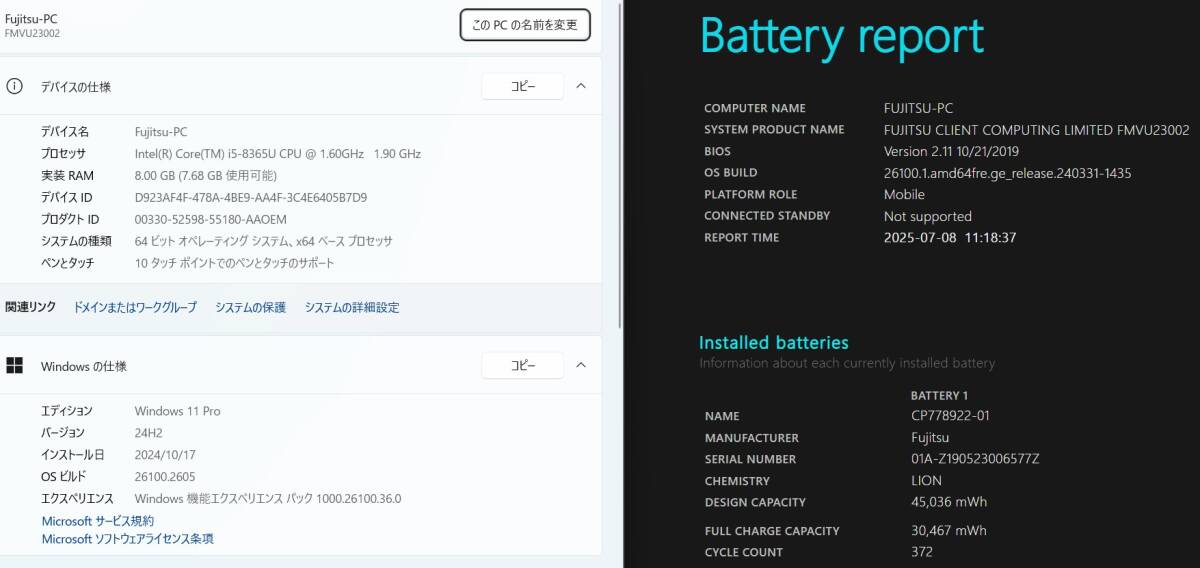Click the Intel Core i5-8365U processor text

[277, 154]
